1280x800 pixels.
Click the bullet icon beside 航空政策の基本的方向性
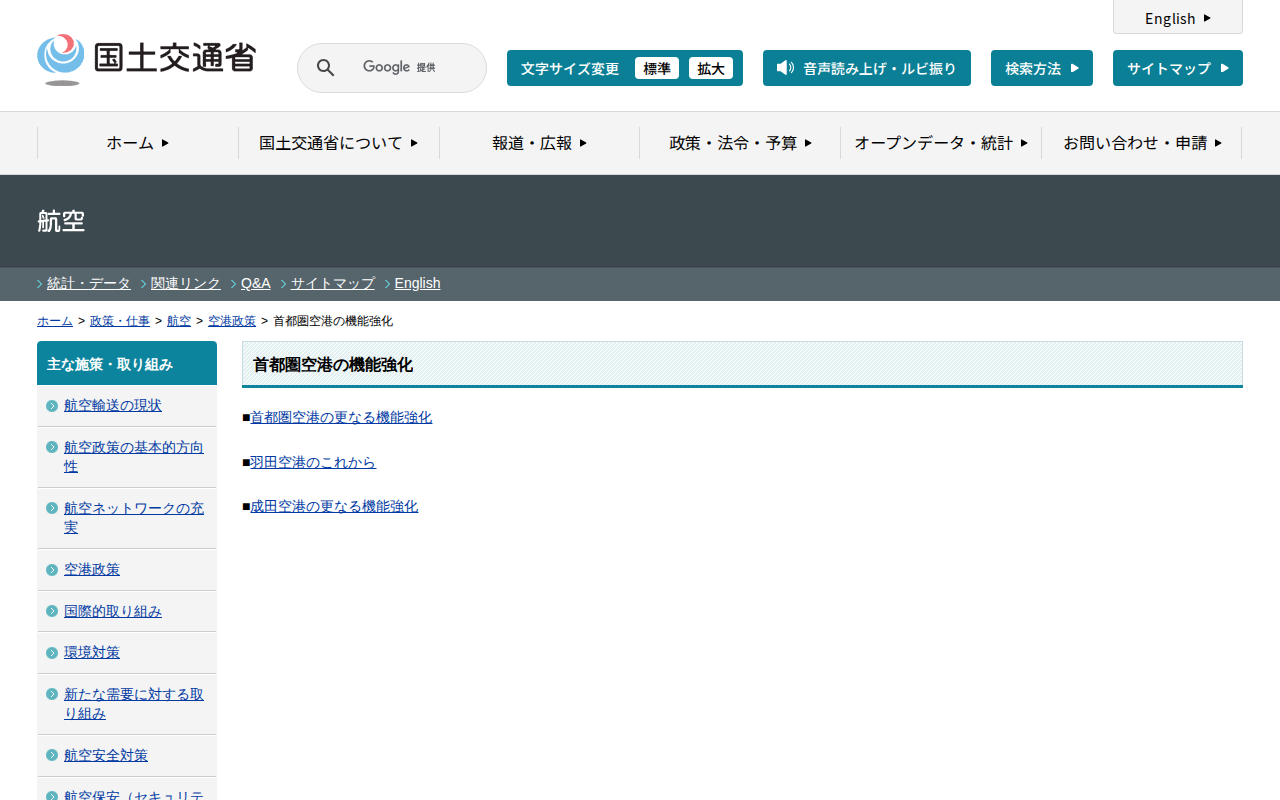pyautogui.click(x=52, y=447)
